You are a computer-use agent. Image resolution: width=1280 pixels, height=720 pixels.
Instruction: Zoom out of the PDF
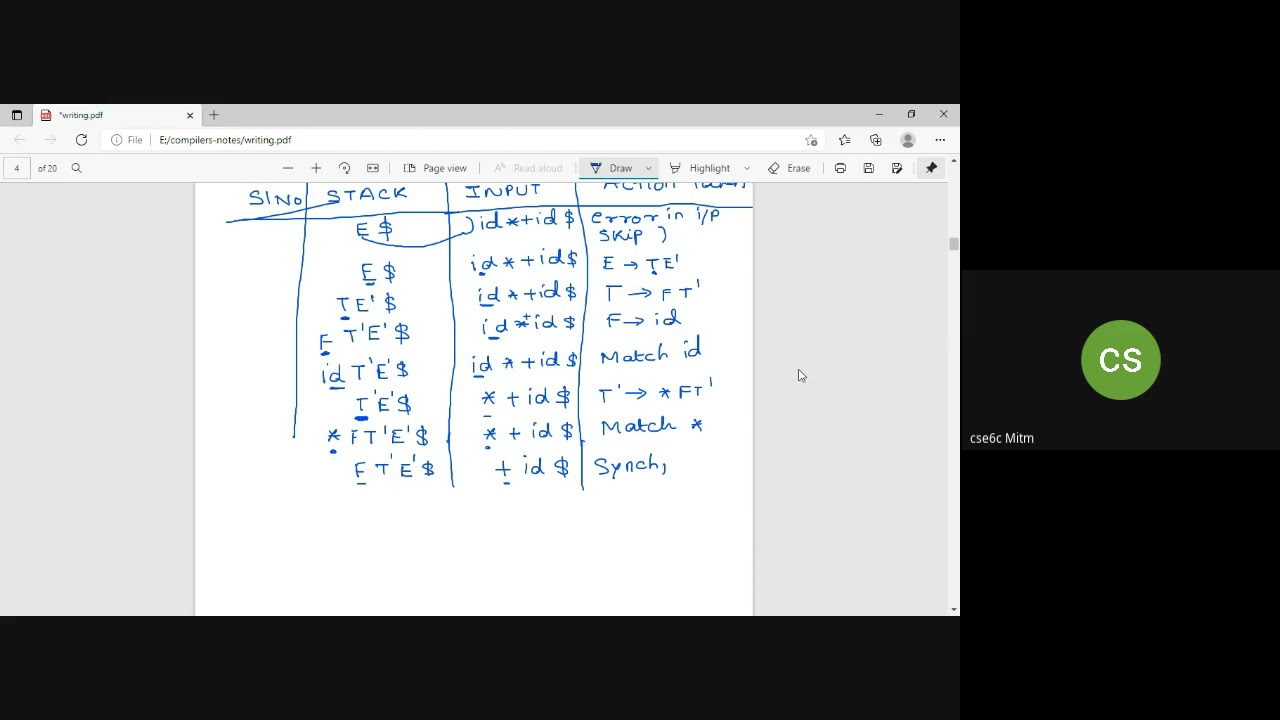288,168
